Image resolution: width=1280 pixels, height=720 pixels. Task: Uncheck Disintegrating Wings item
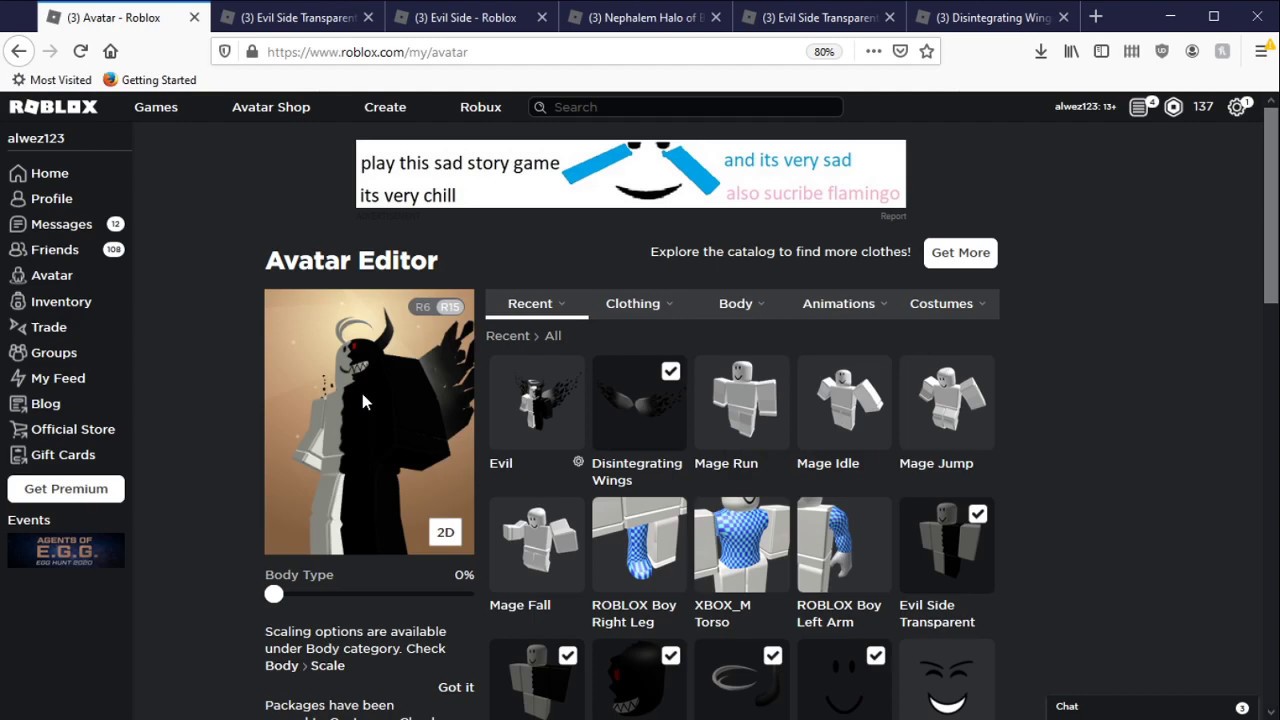tap(670, 372)
